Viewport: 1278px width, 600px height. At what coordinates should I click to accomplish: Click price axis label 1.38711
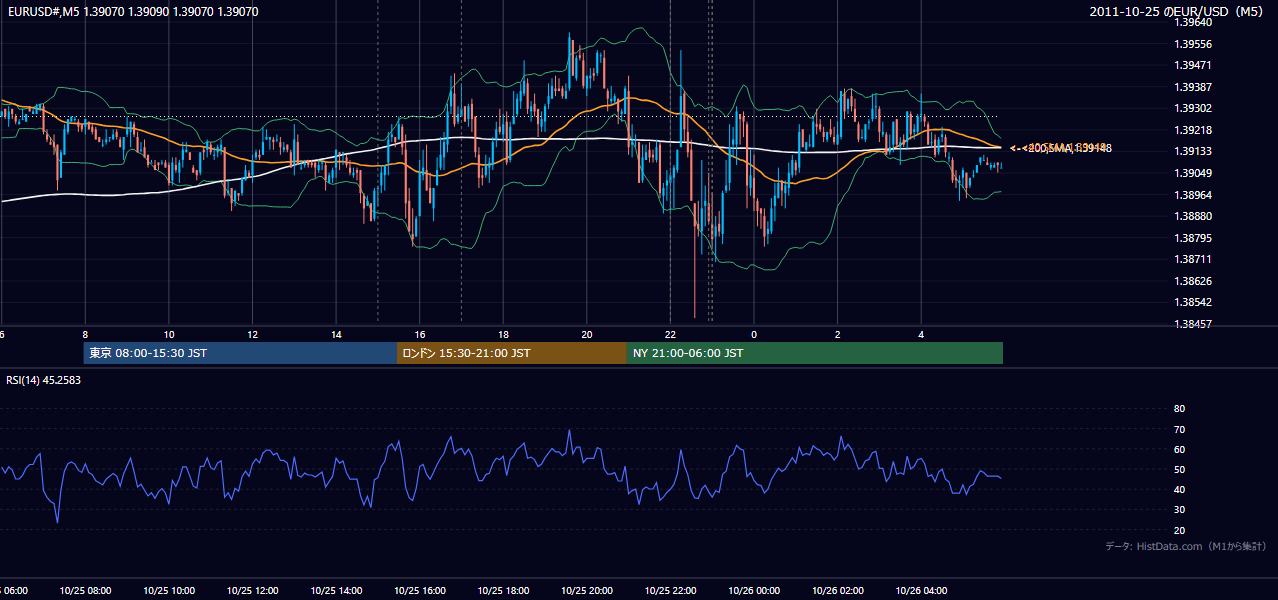pyautogui.click(x=1192, y=259)
